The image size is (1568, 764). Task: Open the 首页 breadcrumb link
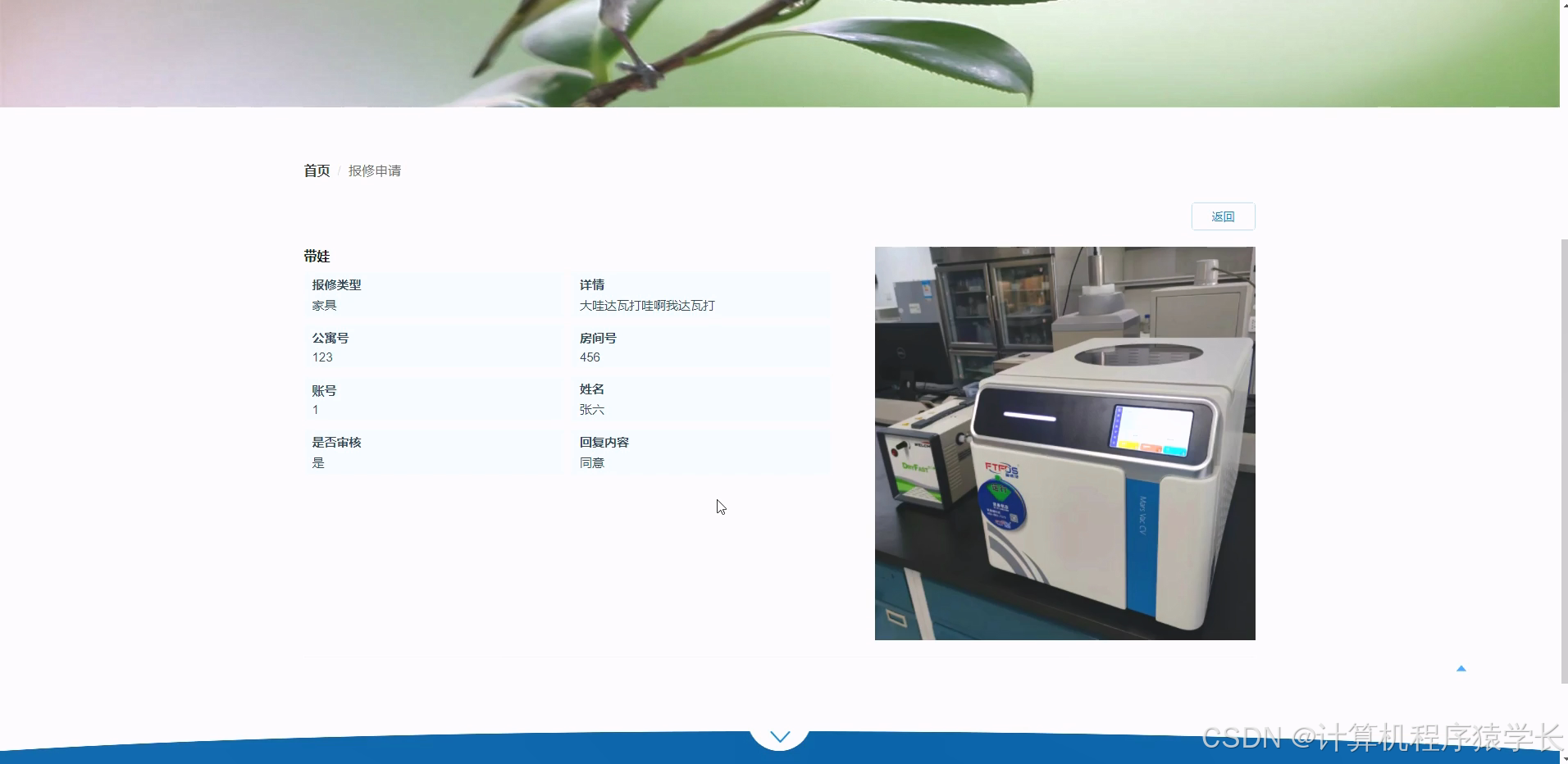[316, 171]
